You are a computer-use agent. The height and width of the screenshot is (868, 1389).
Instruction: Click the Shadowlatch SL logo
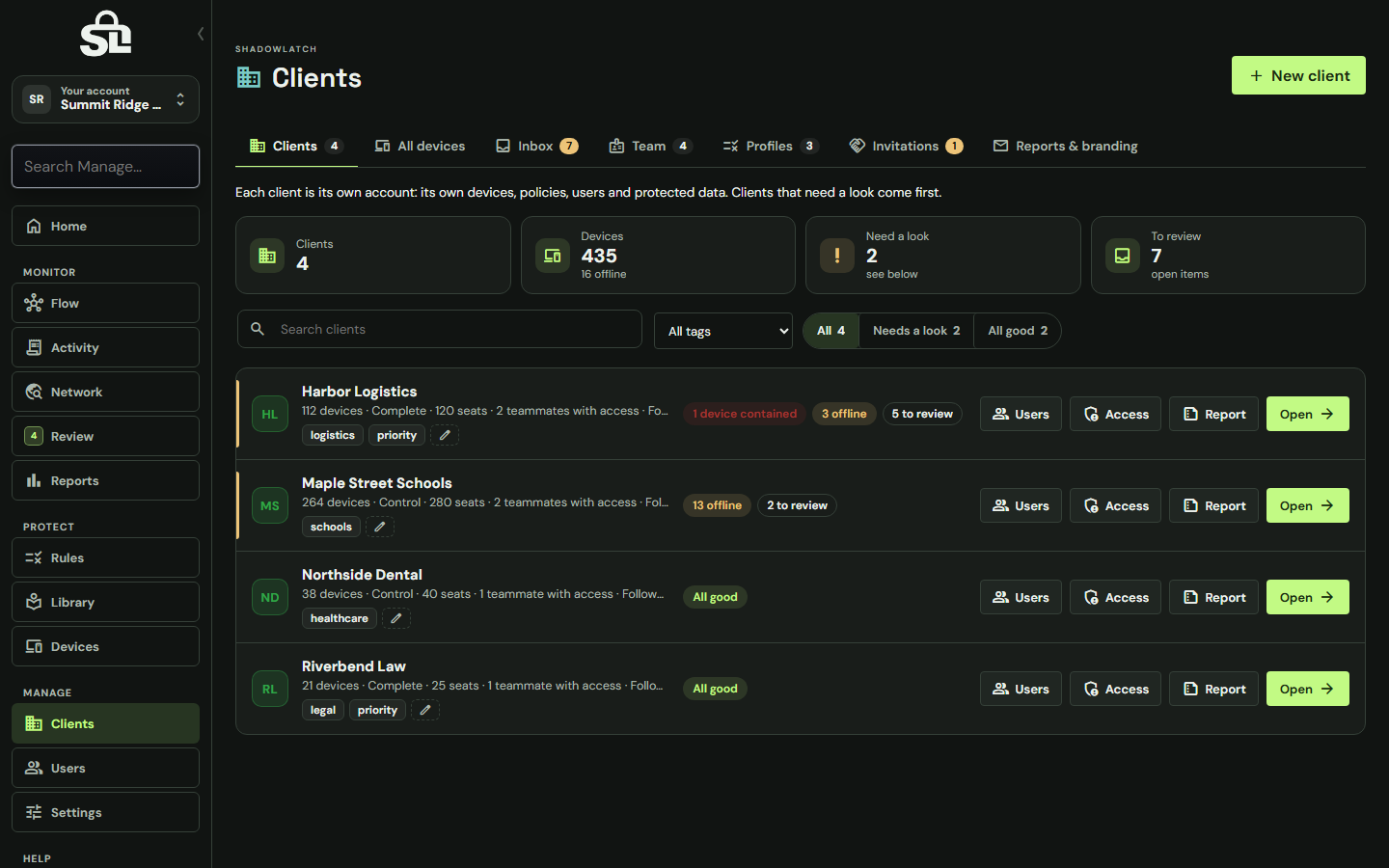(105, 34)
